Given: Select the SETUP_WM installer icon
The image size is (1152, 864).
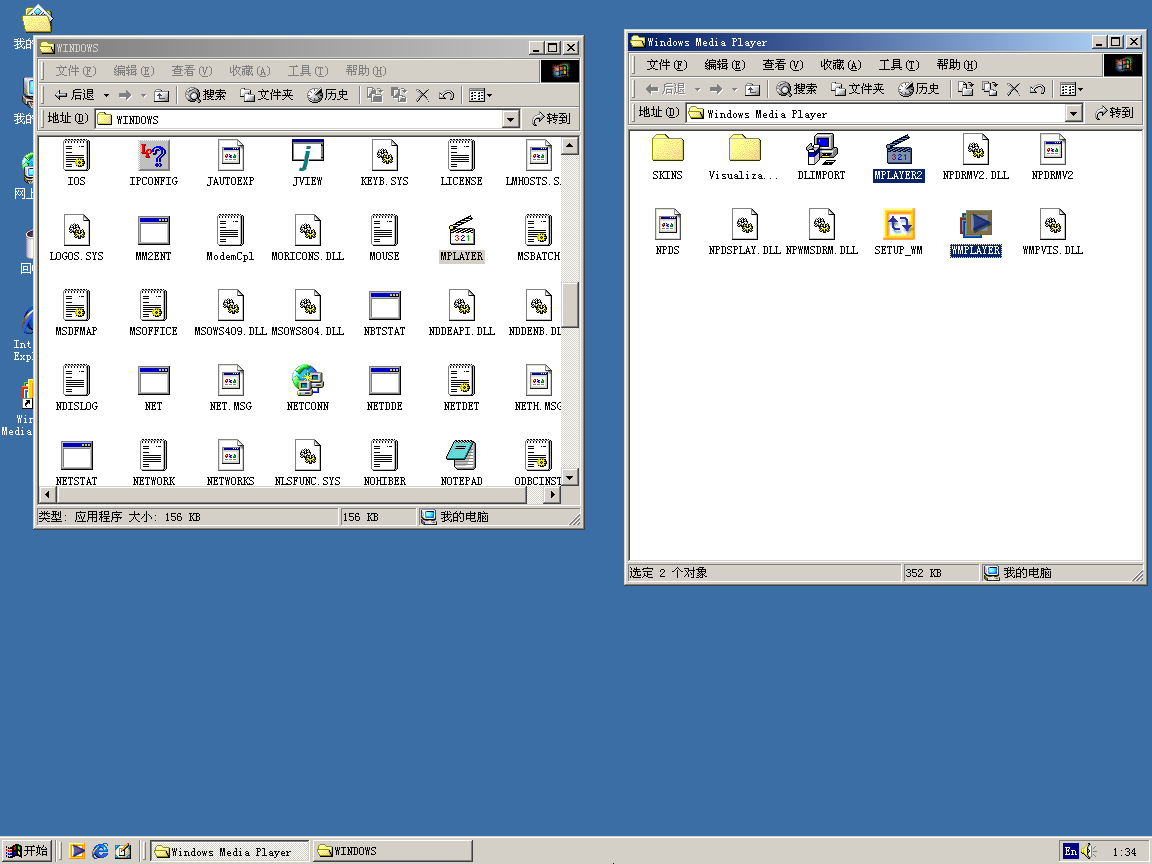Looking at the screenshot, I should tap(898, 232).
